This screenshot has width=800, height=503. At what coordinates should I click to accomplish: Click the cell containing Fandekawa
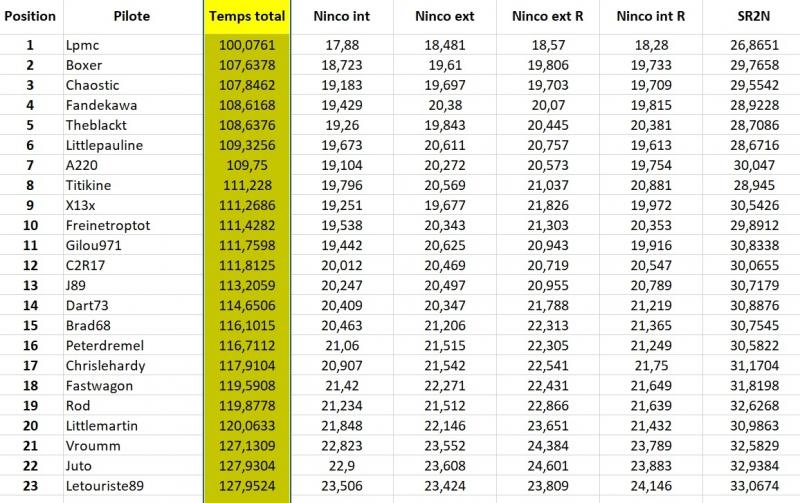(132, 105)
